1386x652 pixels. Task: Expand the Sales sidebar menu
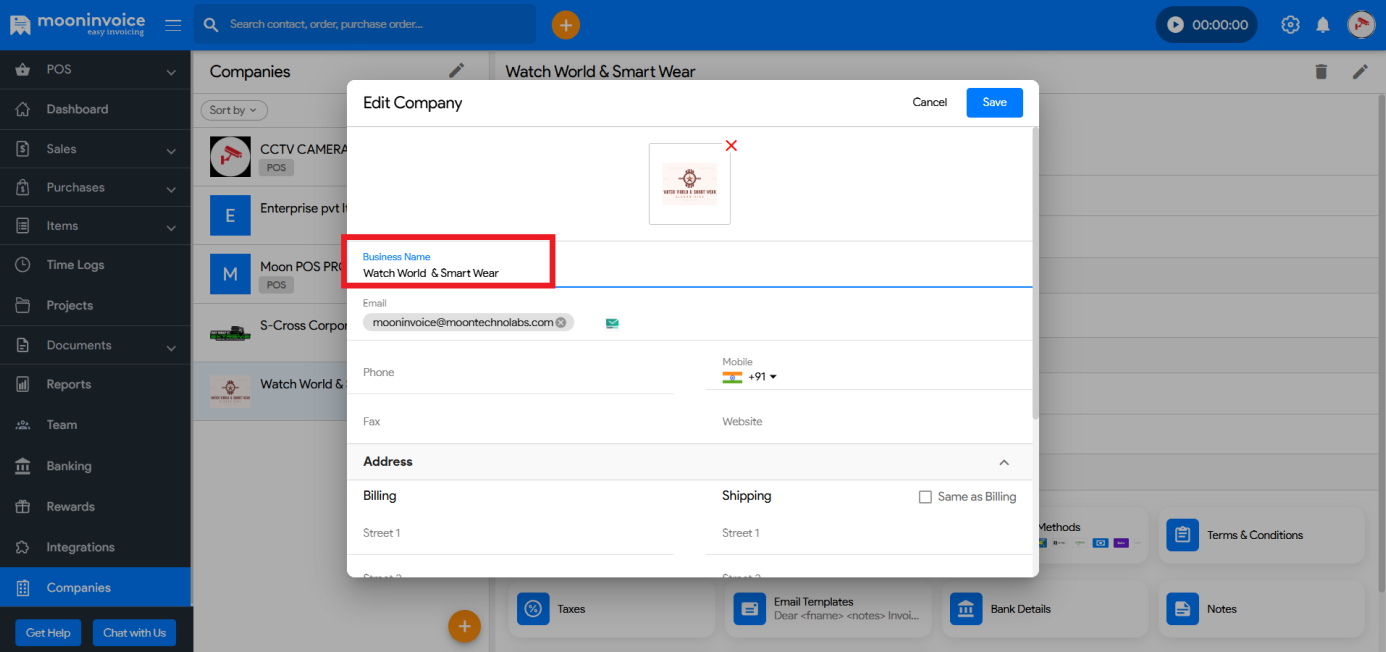(171, 150)
